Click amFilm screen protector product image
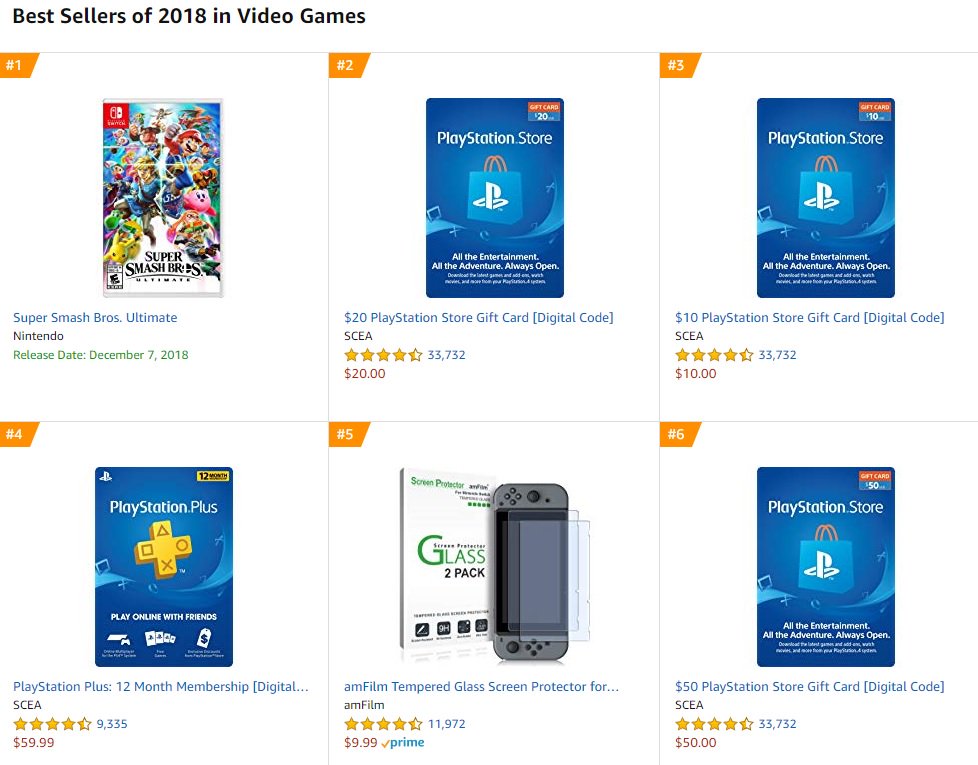 (x=495, y=565)
